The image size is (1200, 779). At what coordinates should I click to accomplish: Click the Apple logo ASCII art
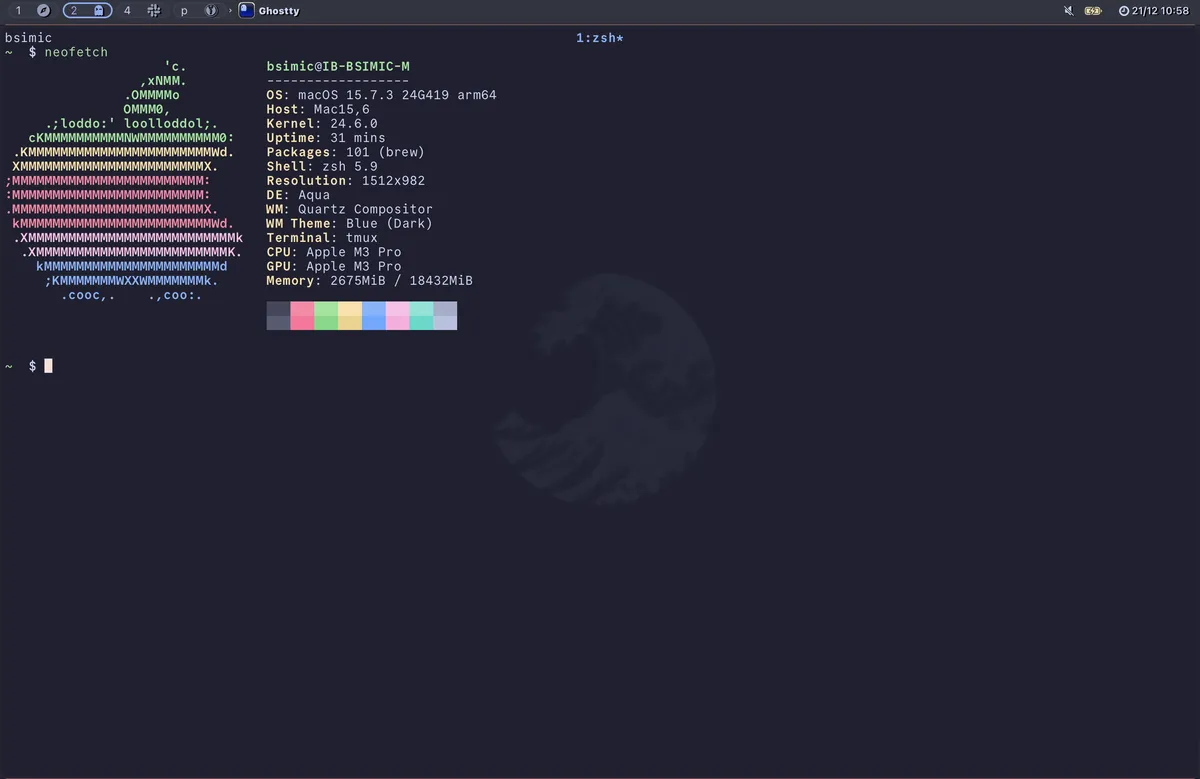tap(124, 181)
